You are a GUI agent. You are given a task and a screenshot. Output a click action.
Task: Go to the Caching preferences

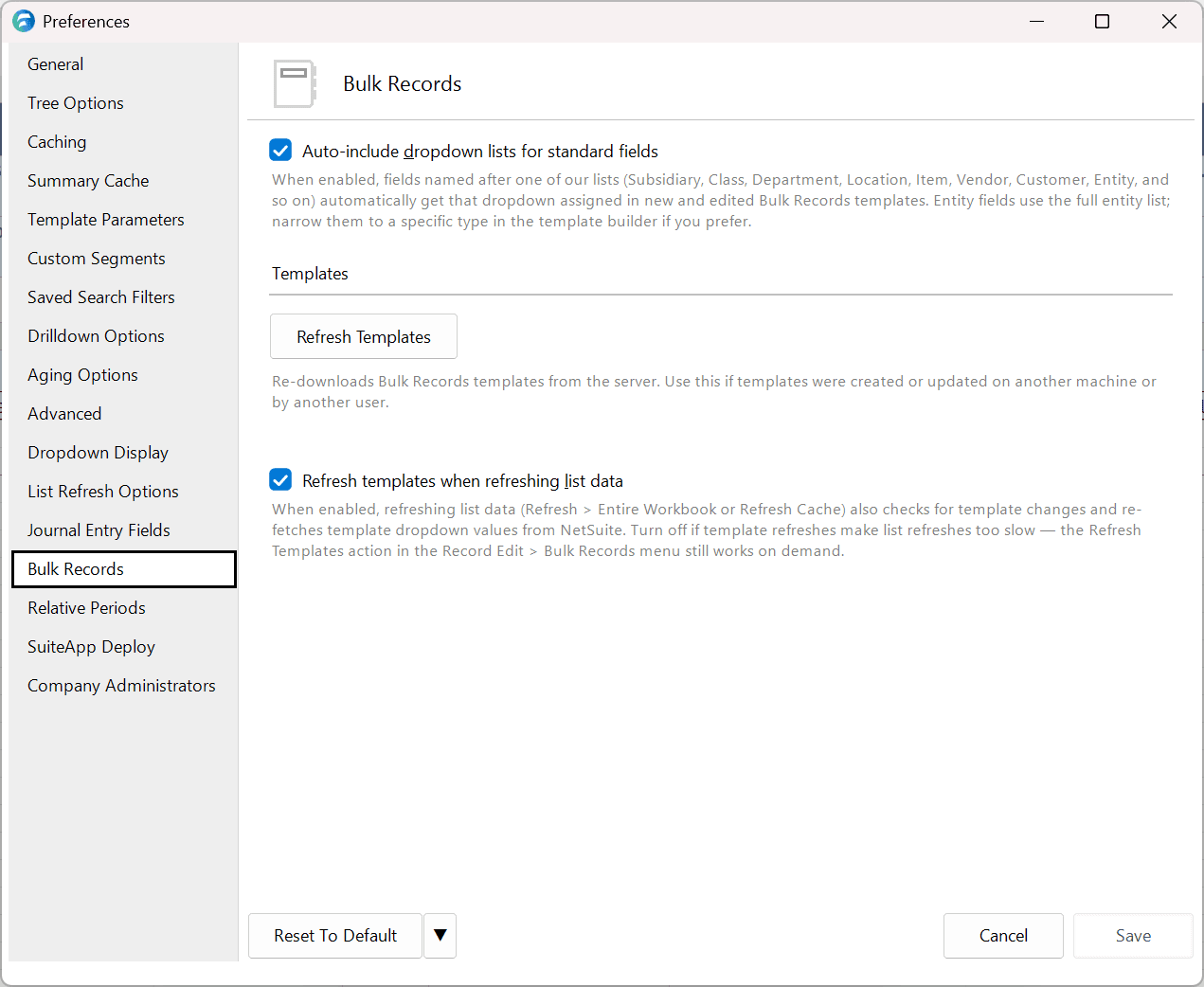[123, 142]
